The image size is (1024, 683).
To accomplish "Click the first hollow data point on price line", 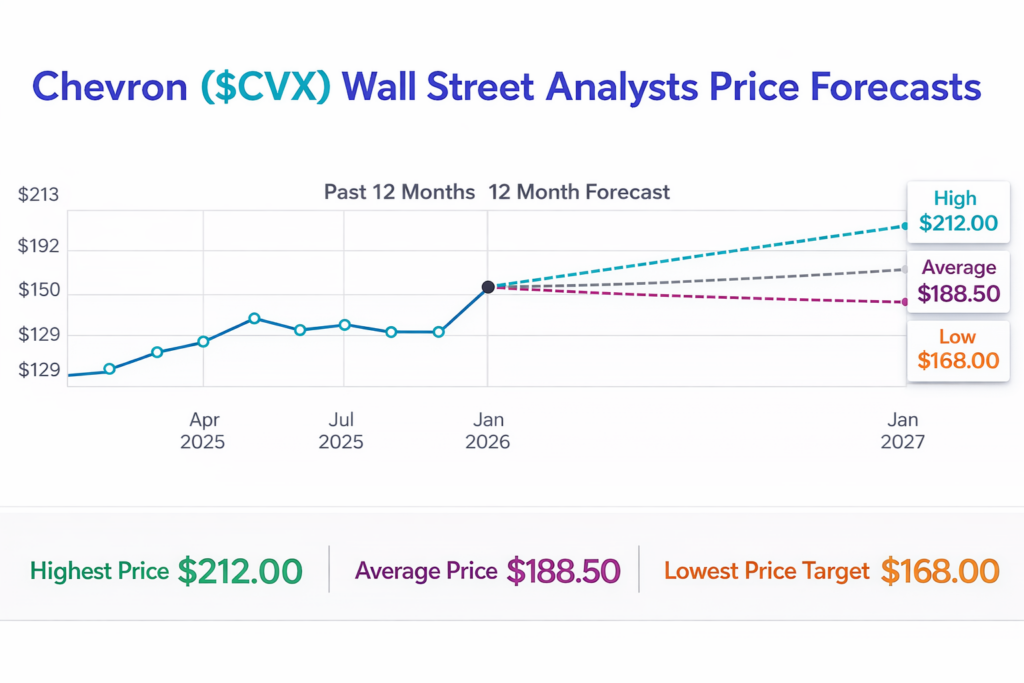I will (x=110, y=369).
